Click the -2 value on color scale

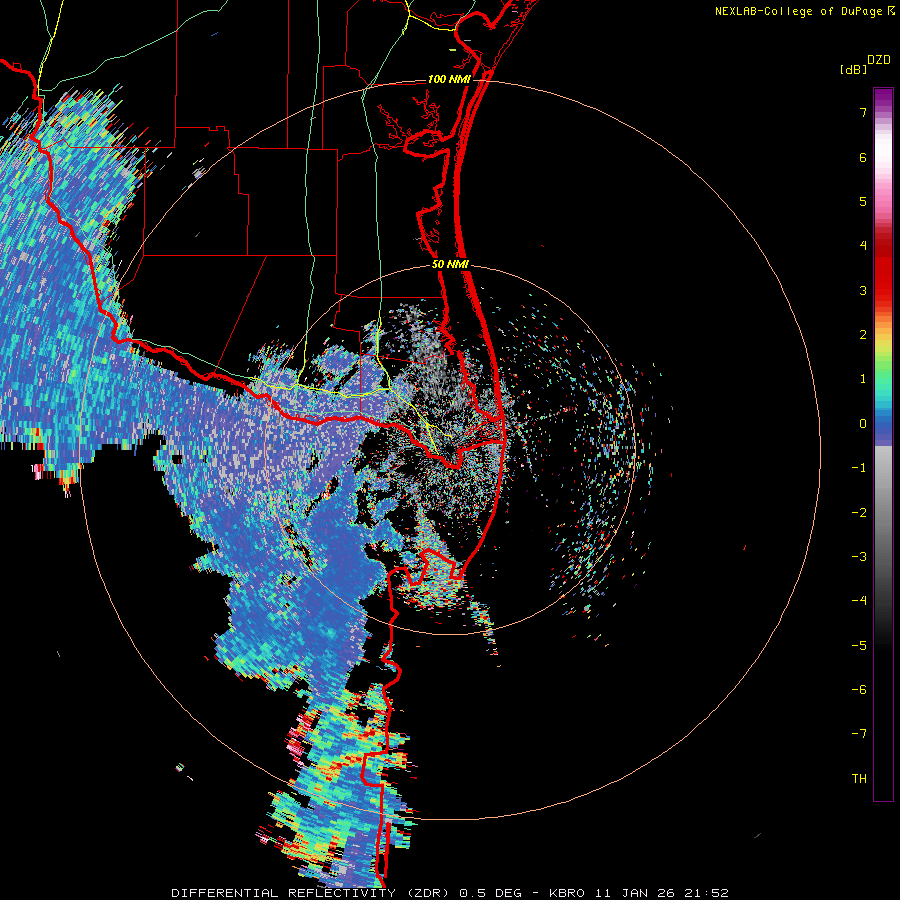[859, 513]
